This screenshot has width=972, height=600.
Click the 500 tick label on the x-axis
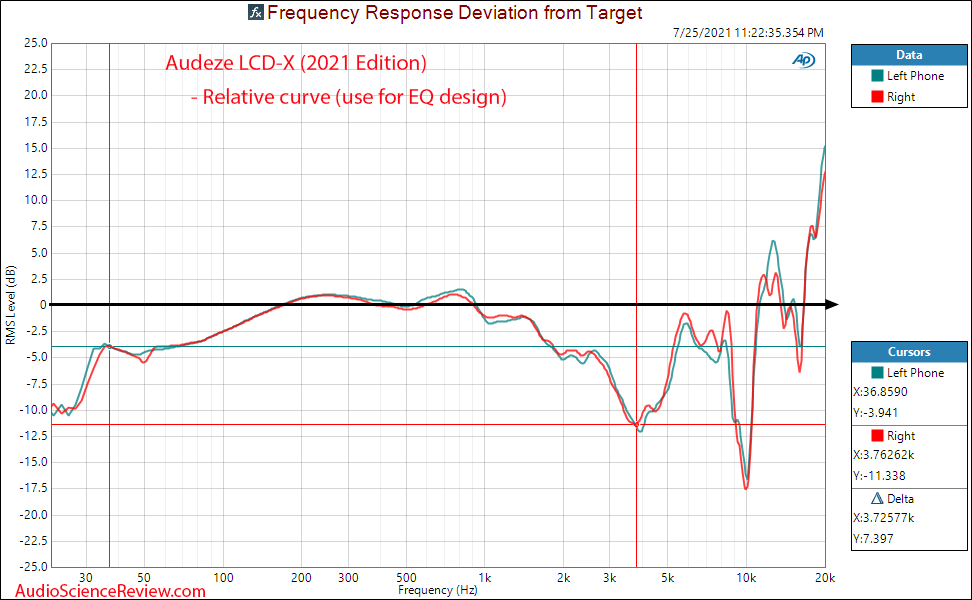pyautogui.click(x=407, y=578)
